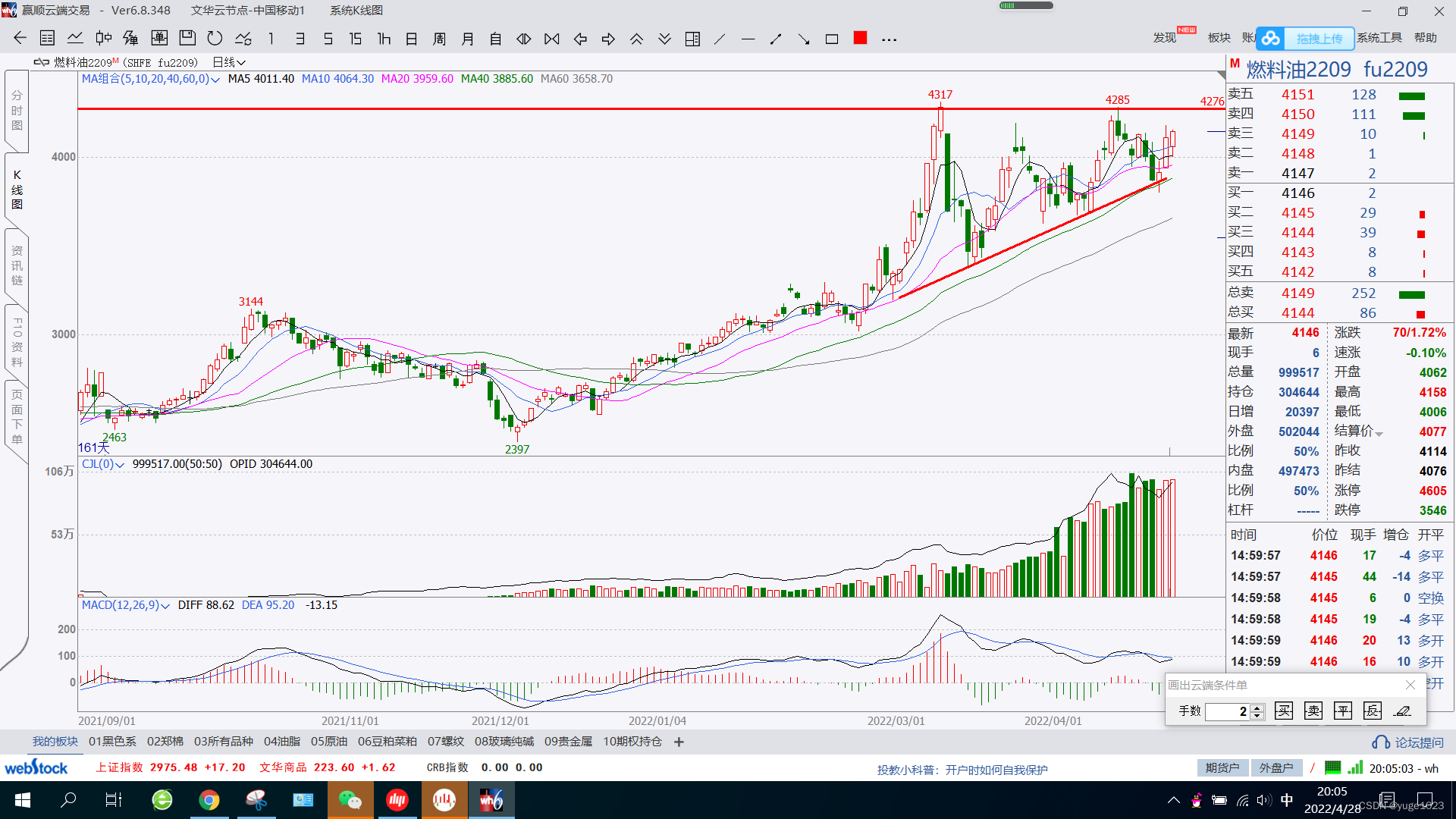The height and width of the screenshot is (819, 1456).
Task: Switch to daily 日 period
Action: click(x=412, y=39)
